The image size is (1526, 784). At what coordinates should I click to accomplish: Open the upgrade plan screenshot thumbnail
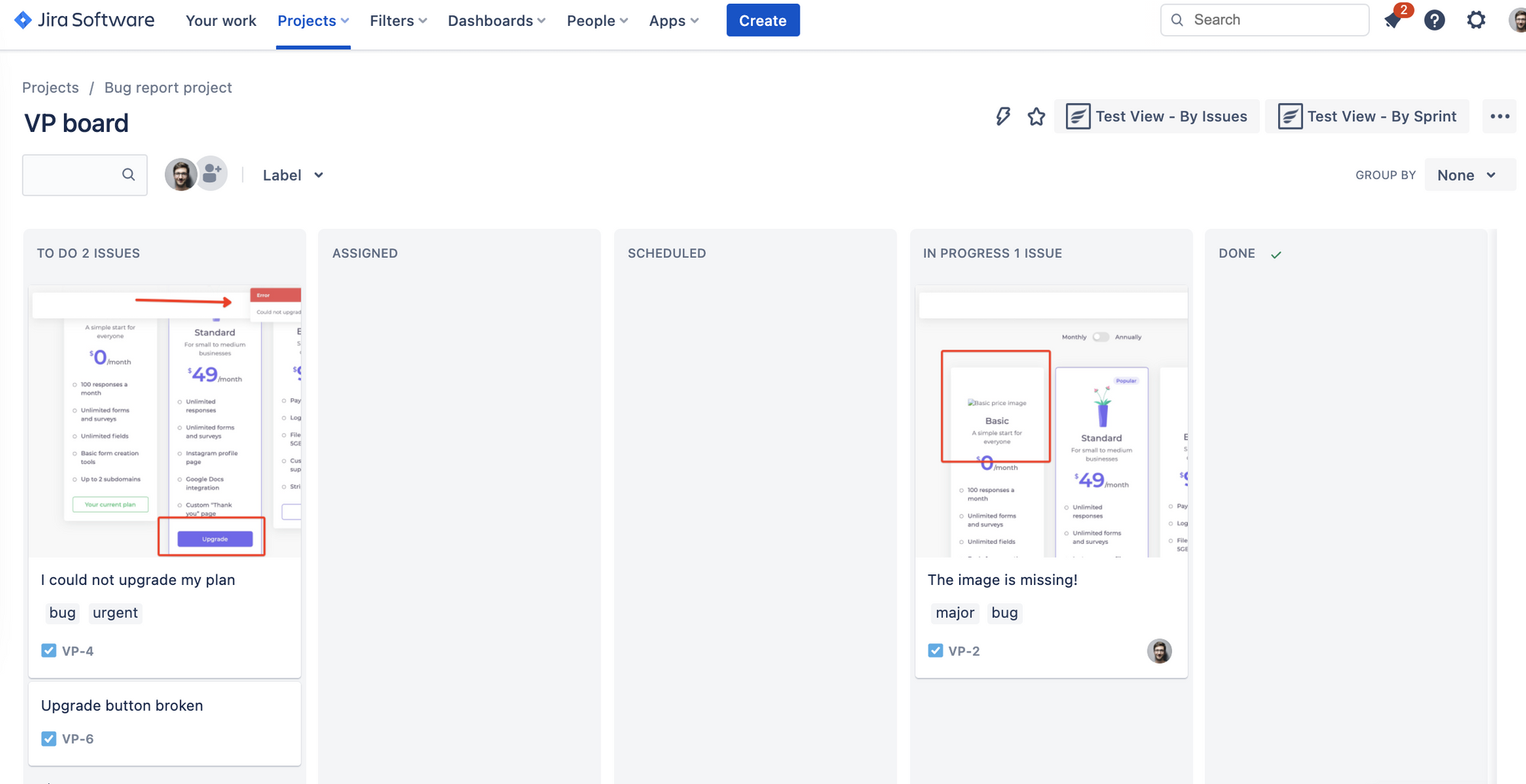pos(165,422)
